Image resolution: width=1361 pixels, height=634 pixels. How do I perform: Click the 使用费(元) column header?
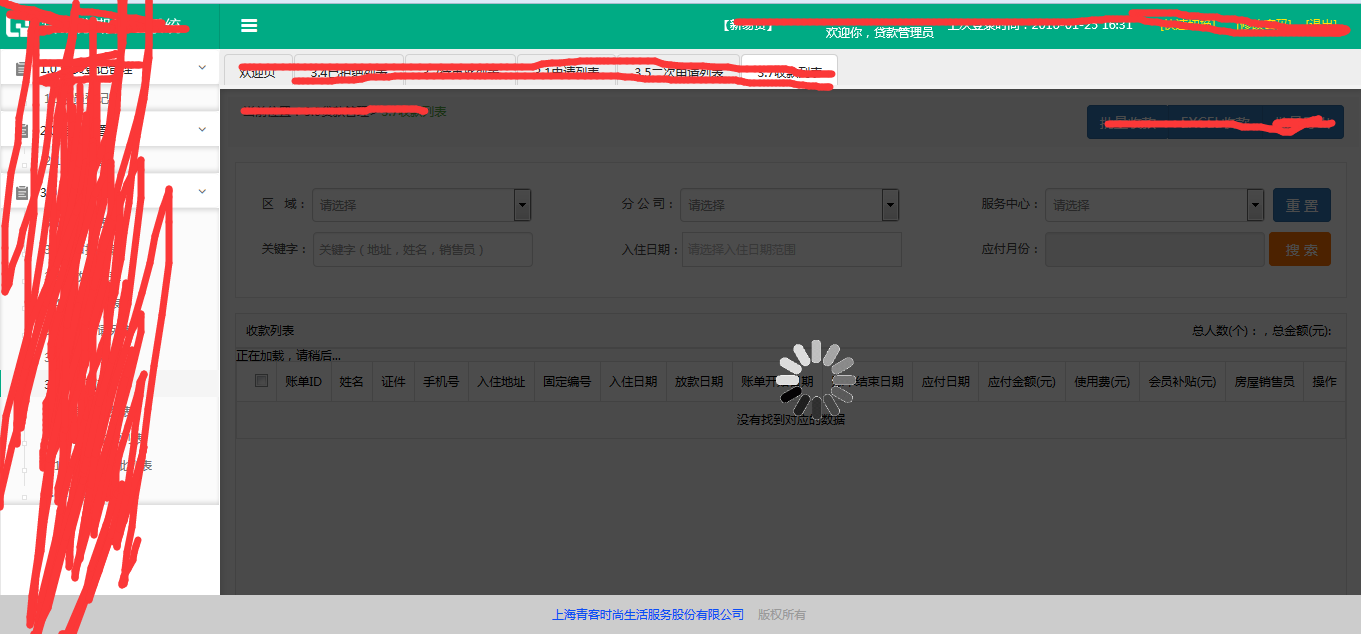1102,382
